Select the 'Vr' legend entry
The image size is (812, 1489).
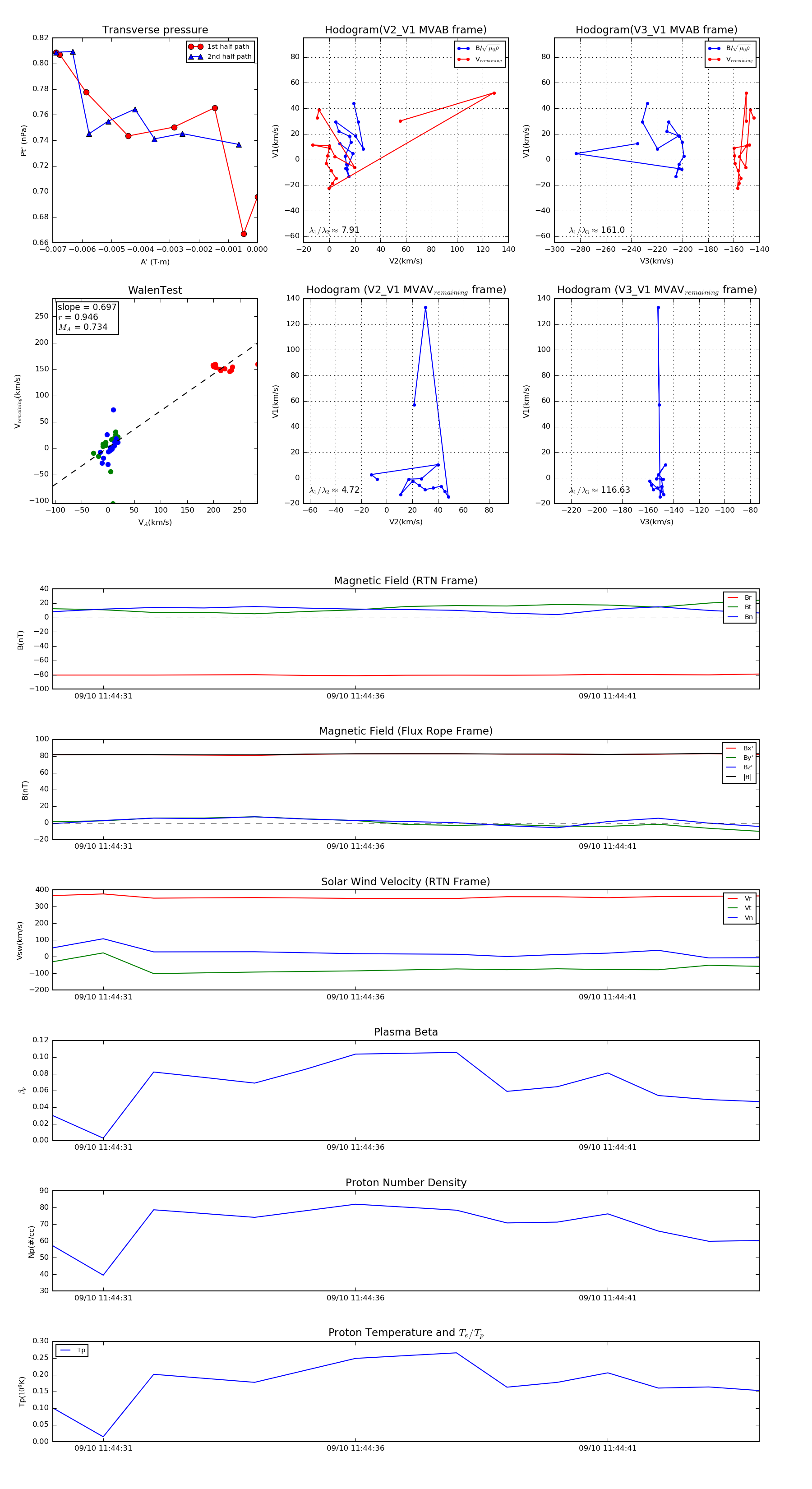(x=740, y=899)
